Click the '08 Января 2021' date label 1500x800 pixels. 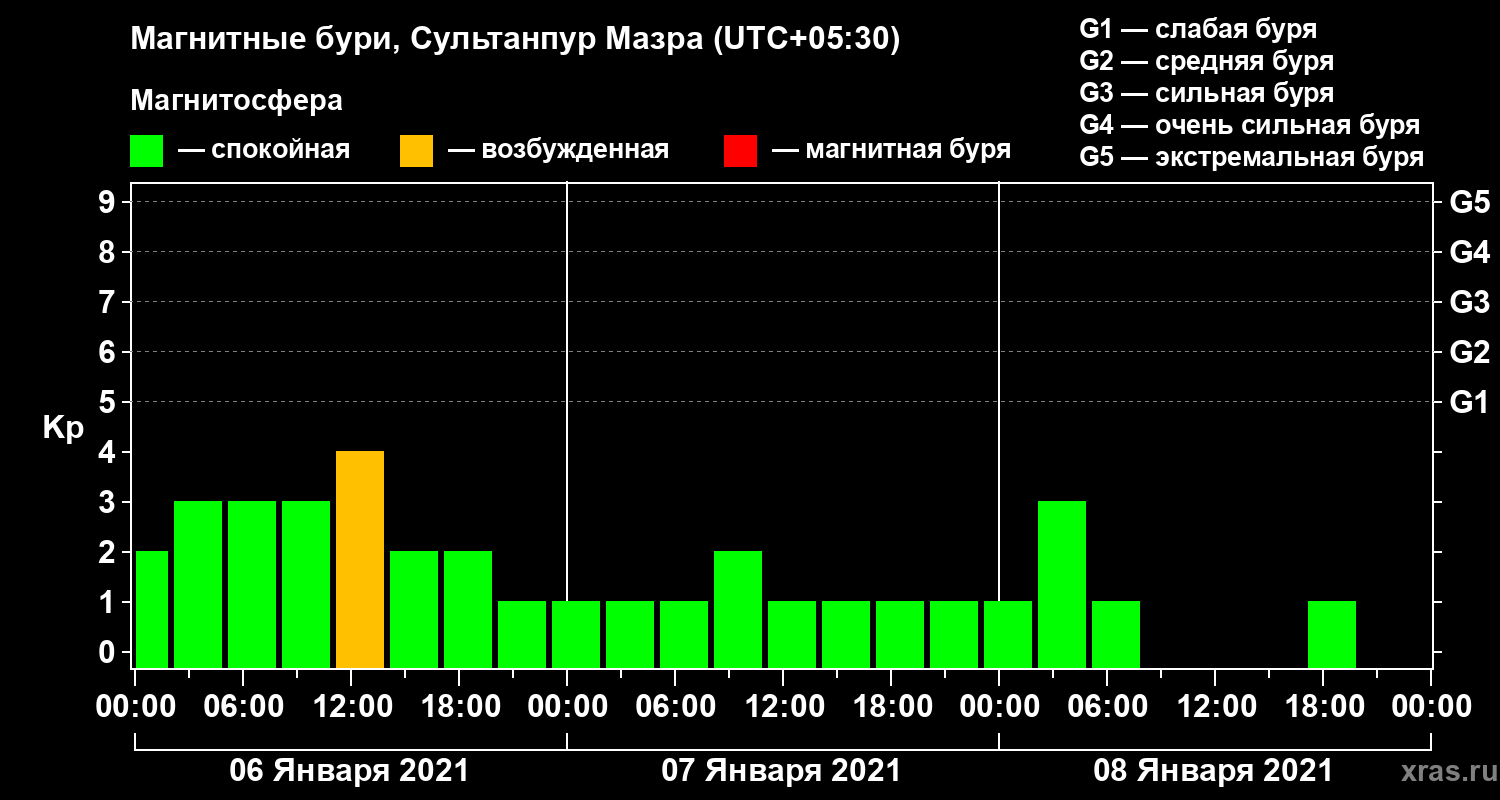click(x=1213, y=771)
